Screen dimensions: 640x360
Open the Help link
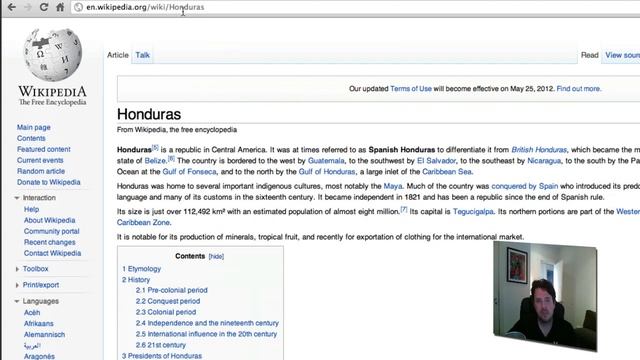(31, 209)
